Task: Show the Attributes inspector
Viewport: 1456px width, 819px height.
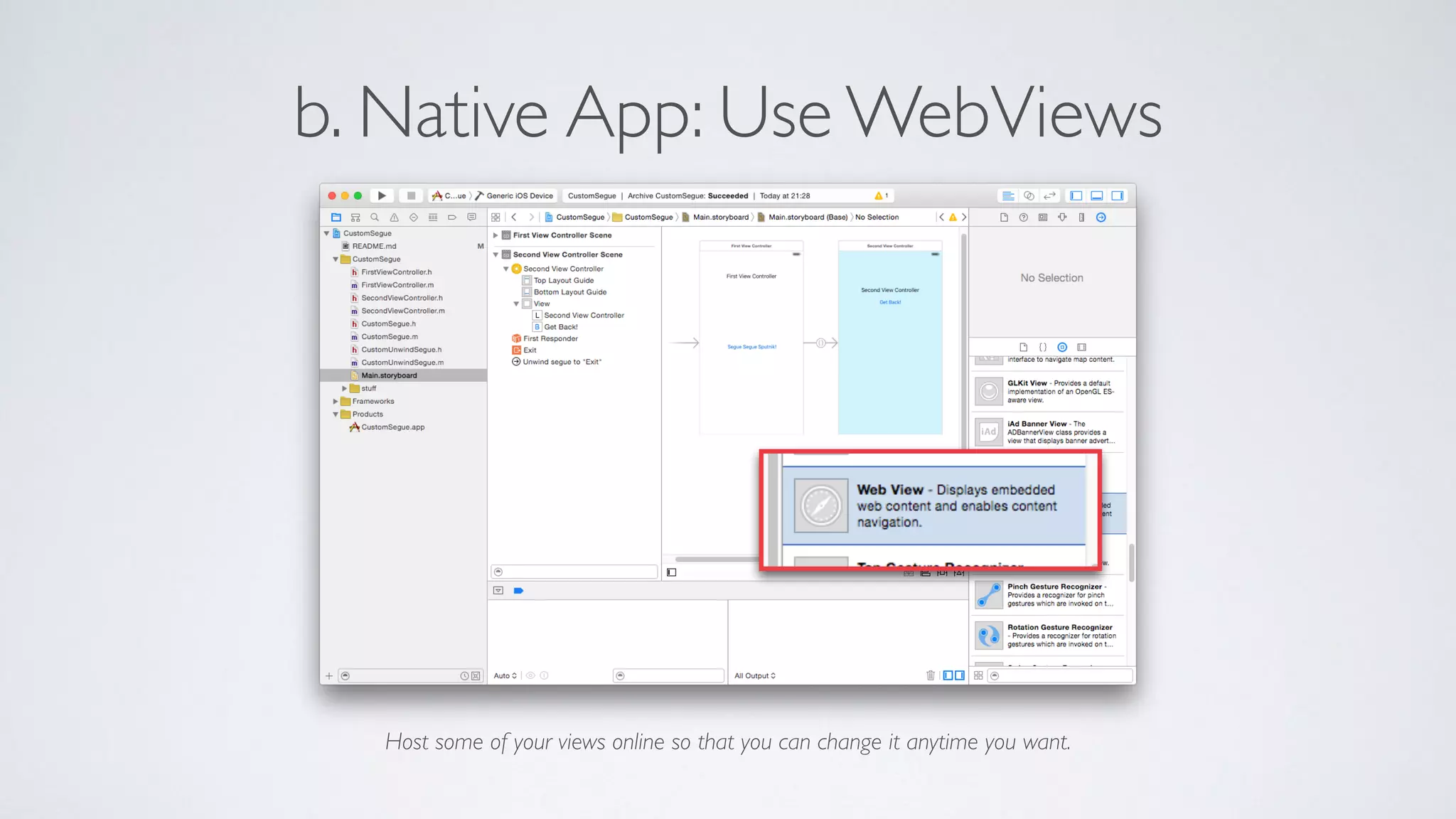Action: click(1062, 218)
